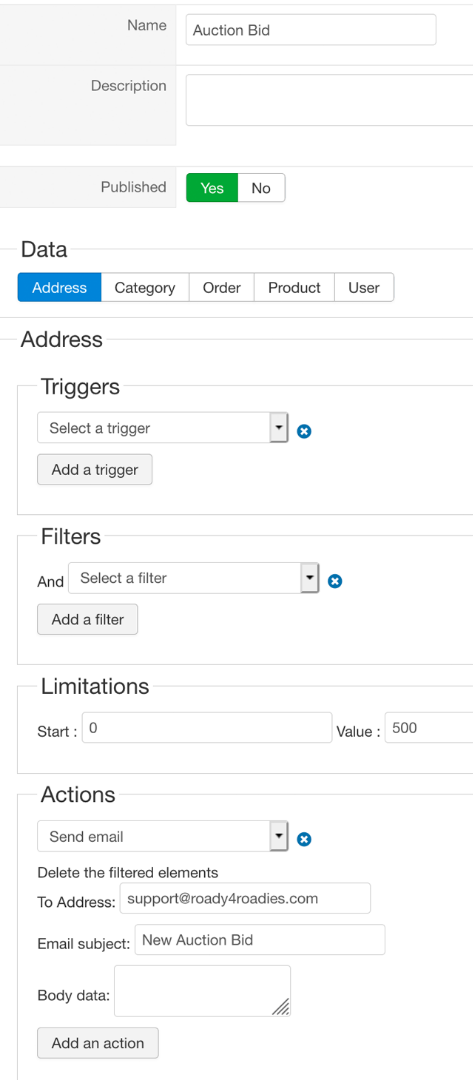
Task: Click the To Address email field
Action: click(245, 898)
